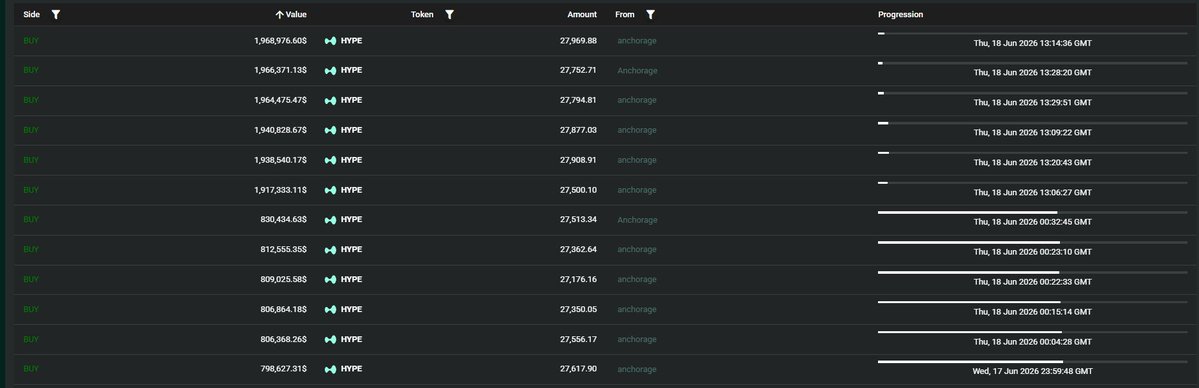Open the Token column filter icon
This screenshot has height=388, width=1199.
tap(450, 15)
